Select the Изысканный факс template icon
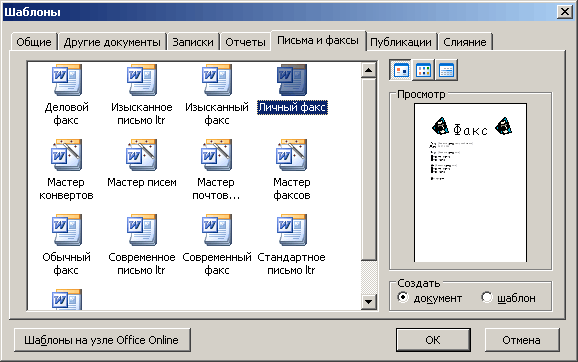The height and width of the screenshot is (362, 578). click(217, 80)
